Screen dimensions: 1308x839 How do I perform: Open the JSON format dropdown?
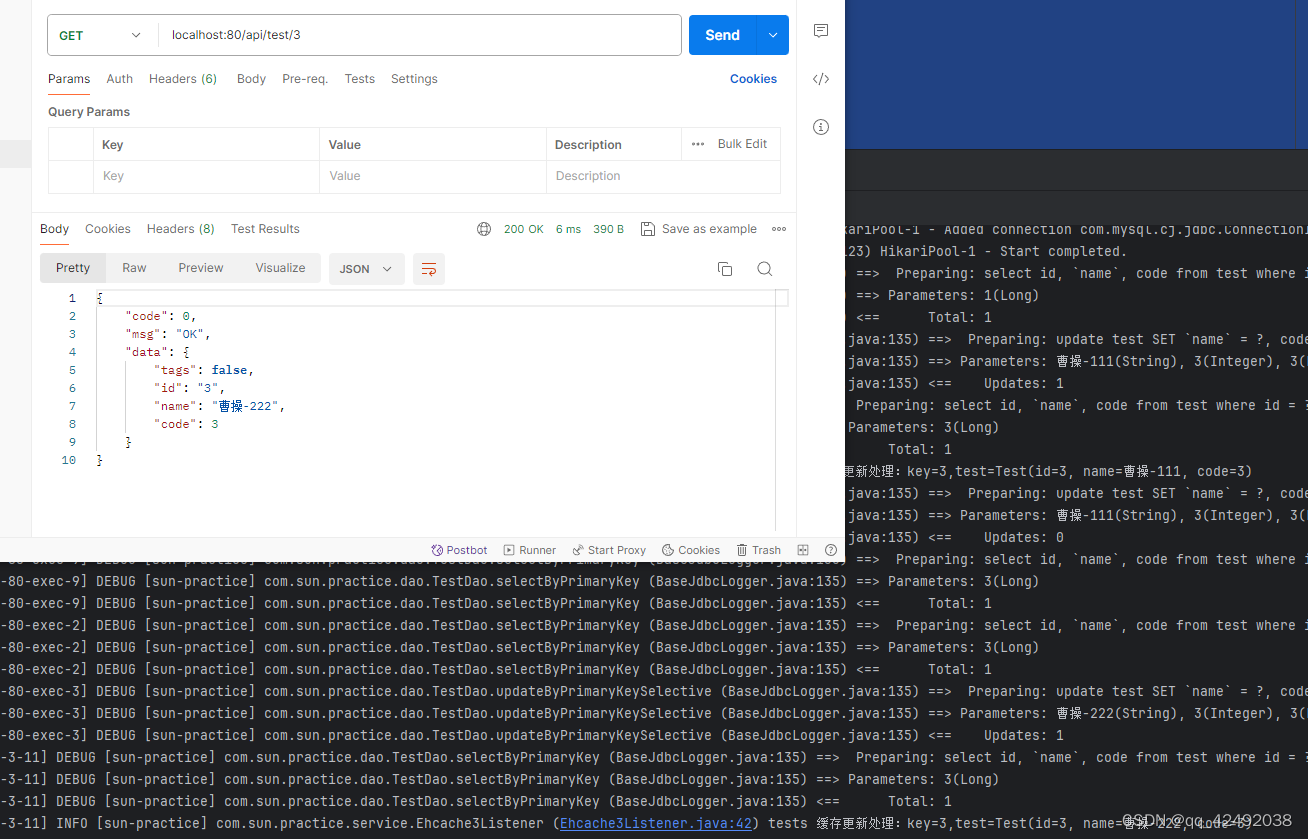(x=366, y=268)
